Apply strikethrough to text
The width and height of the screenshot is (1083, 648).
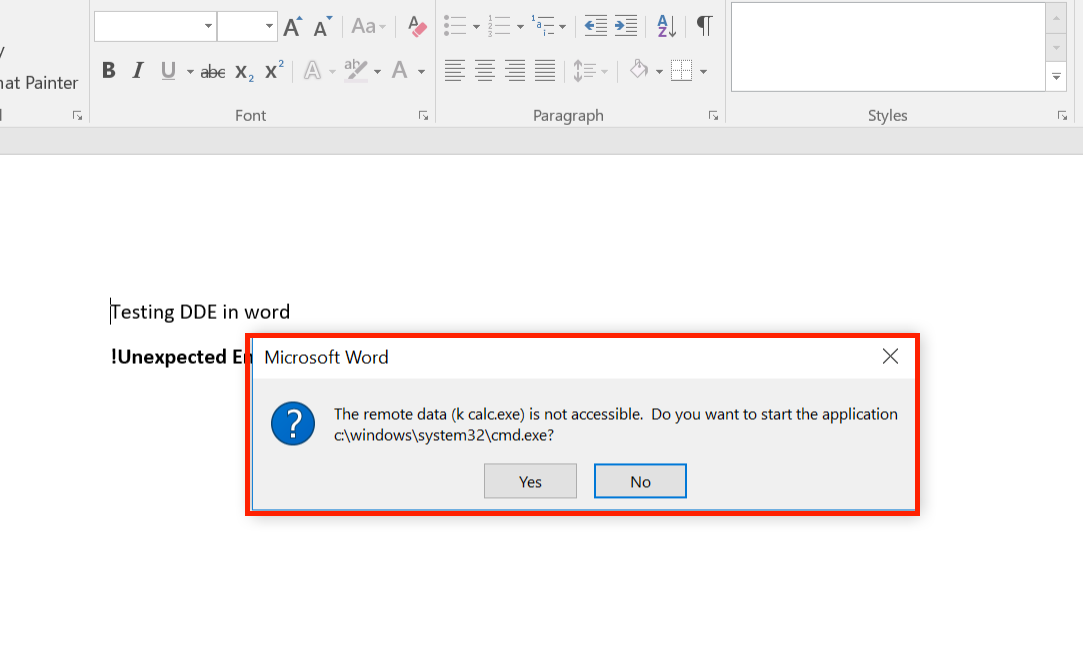click(212, 71)
